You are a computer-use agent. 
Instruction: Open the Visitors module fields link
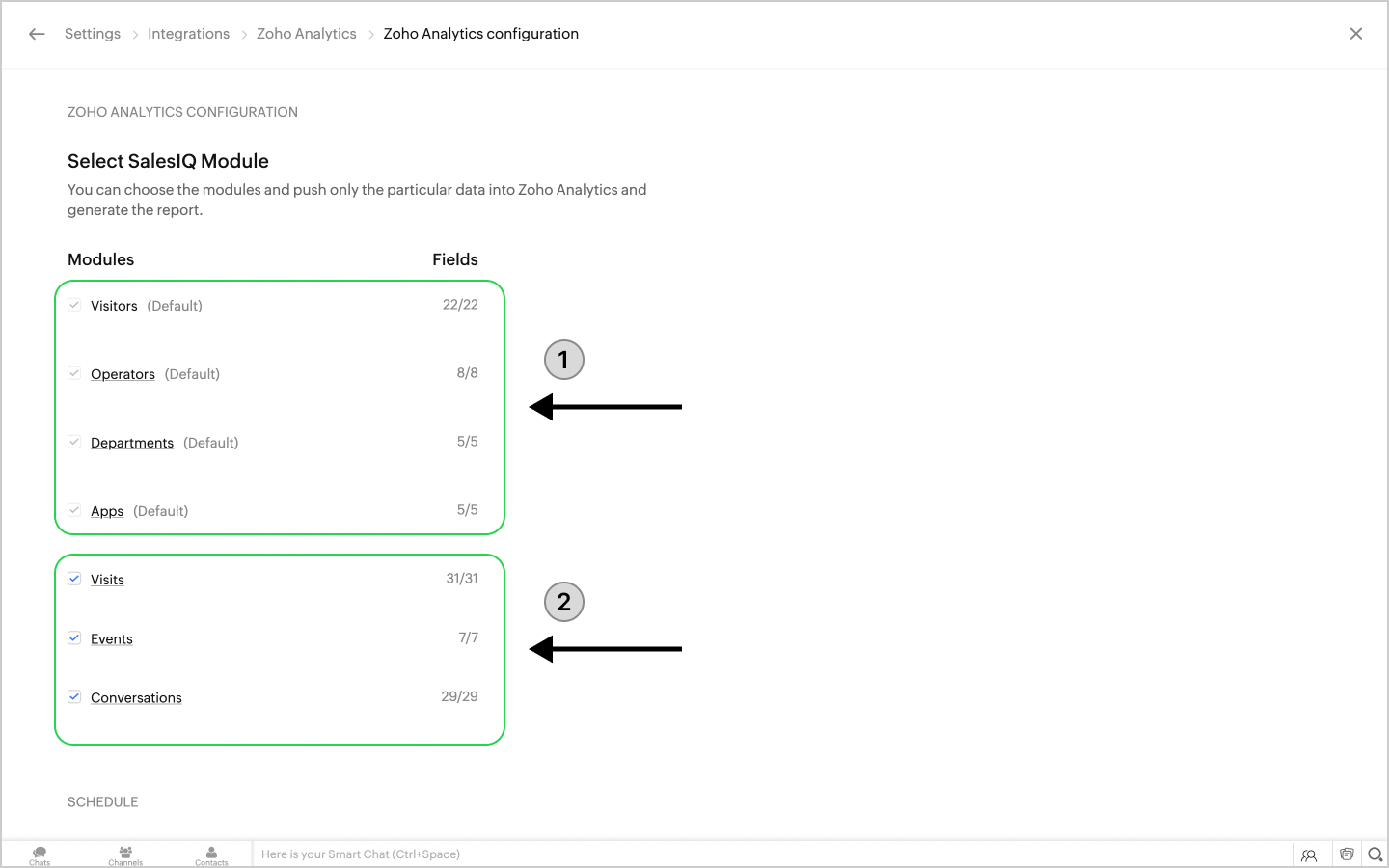[114, 306]
